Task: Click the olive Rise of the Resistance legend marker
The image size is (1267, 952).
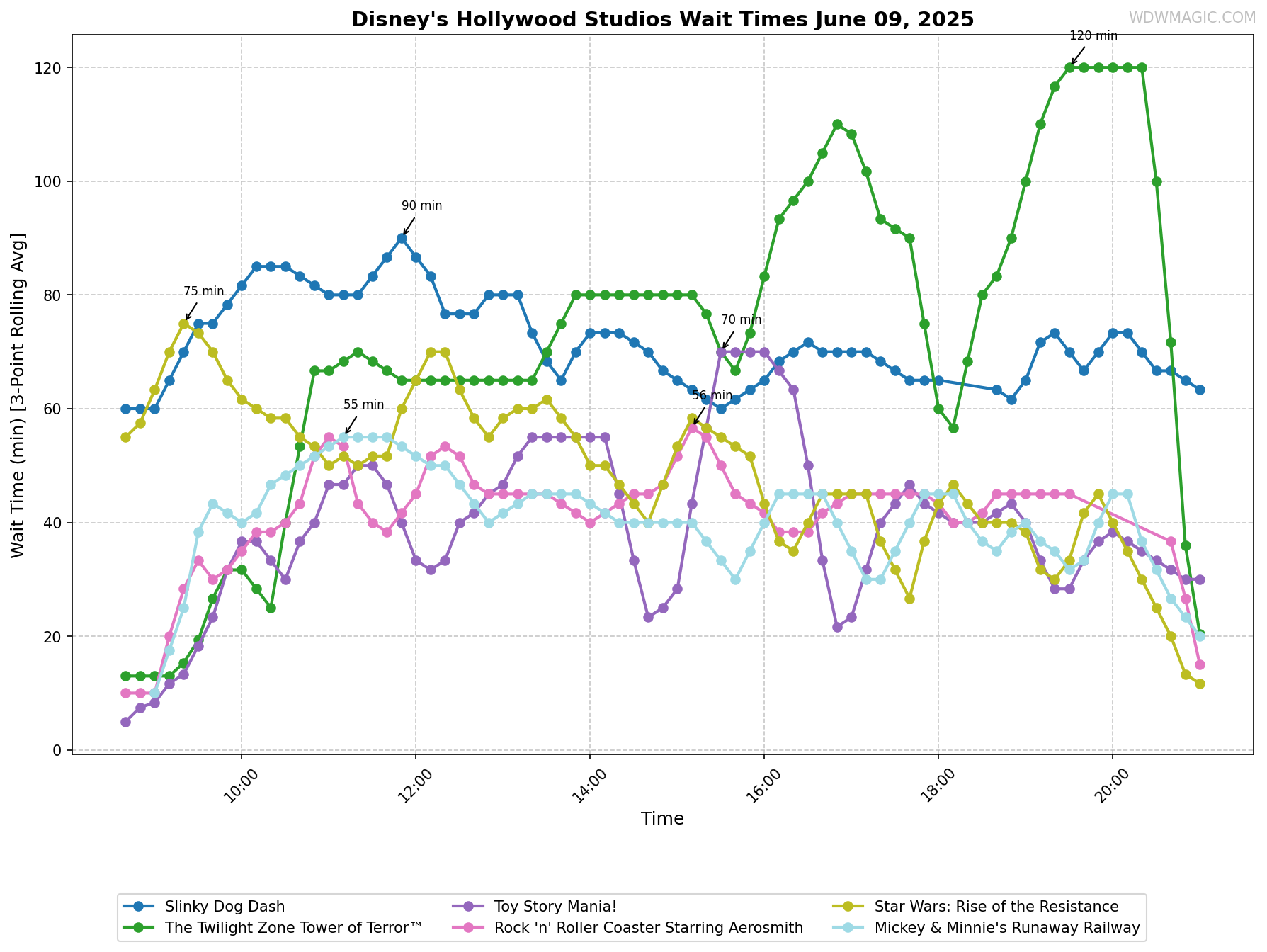Action: pyautogui.click(x=847, y=907)
